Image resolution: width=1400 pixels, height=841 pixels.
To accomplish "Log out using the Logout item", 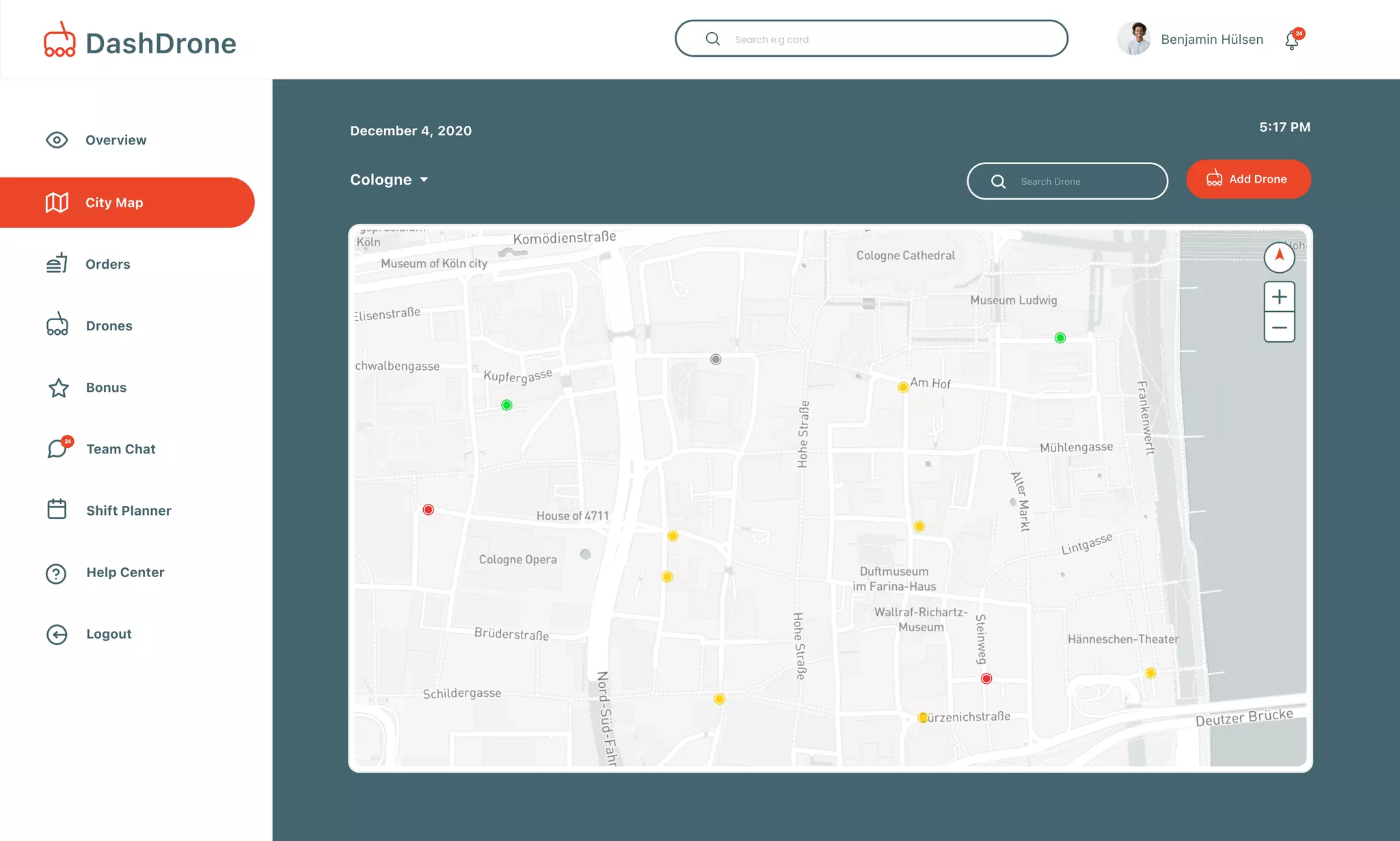I will click(109, 634).
